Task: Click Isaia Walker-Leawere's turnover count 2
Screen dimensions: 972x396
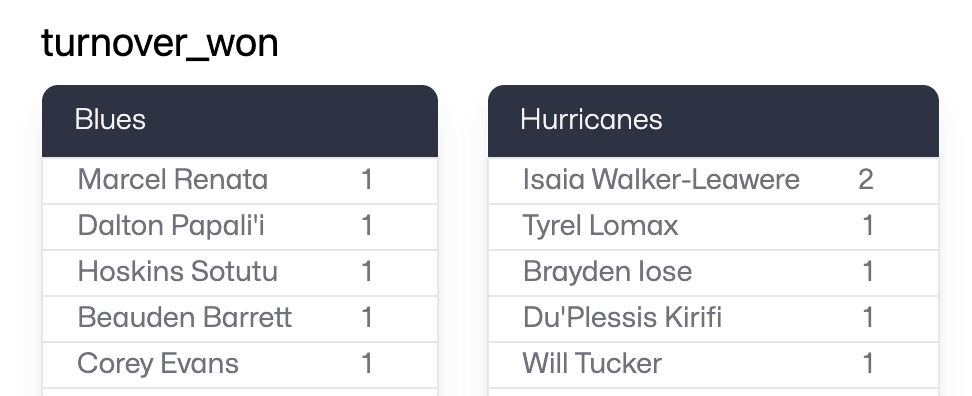Action: (x=866, y=180)
